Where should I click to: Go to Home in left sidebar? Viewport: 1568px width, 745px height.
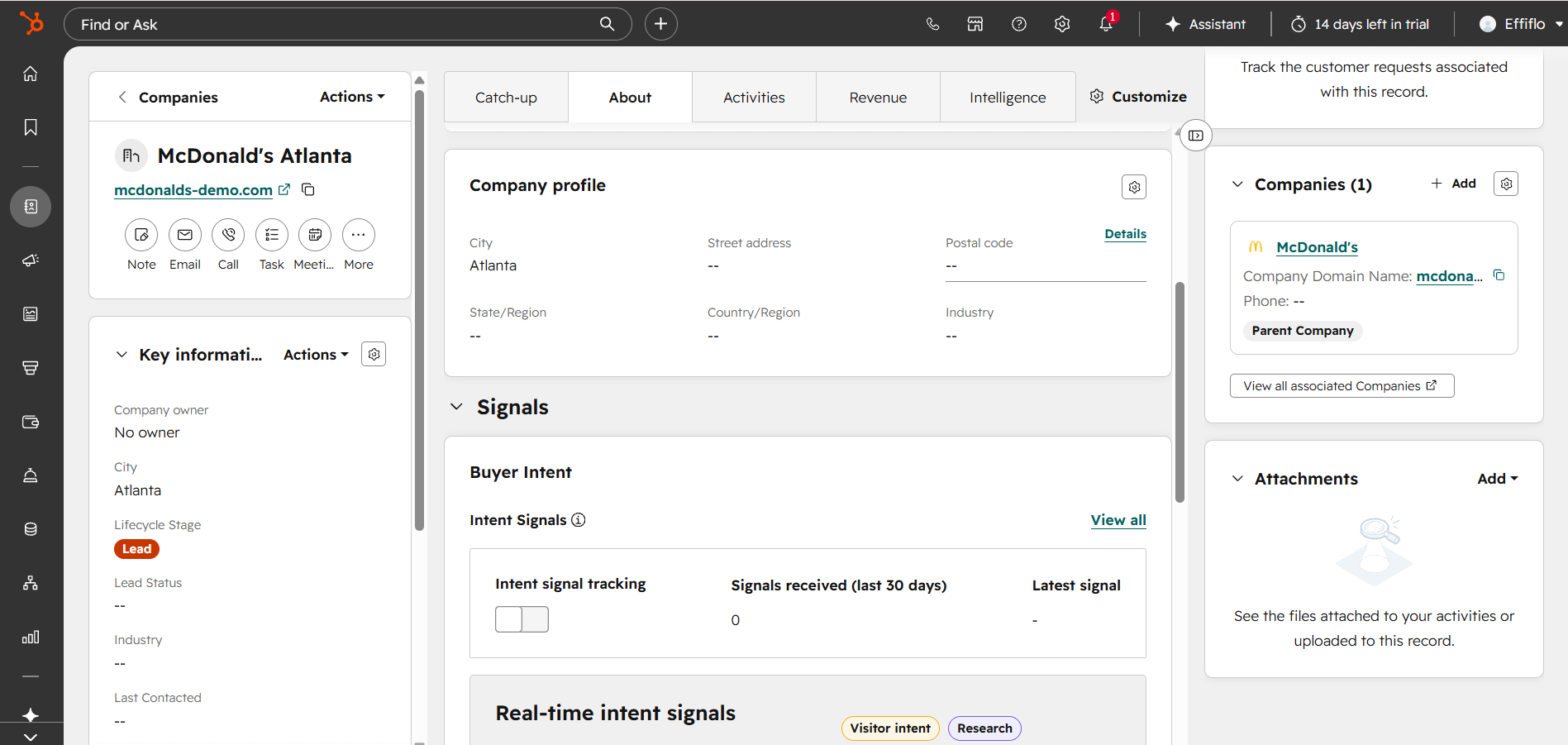[31, 74]
